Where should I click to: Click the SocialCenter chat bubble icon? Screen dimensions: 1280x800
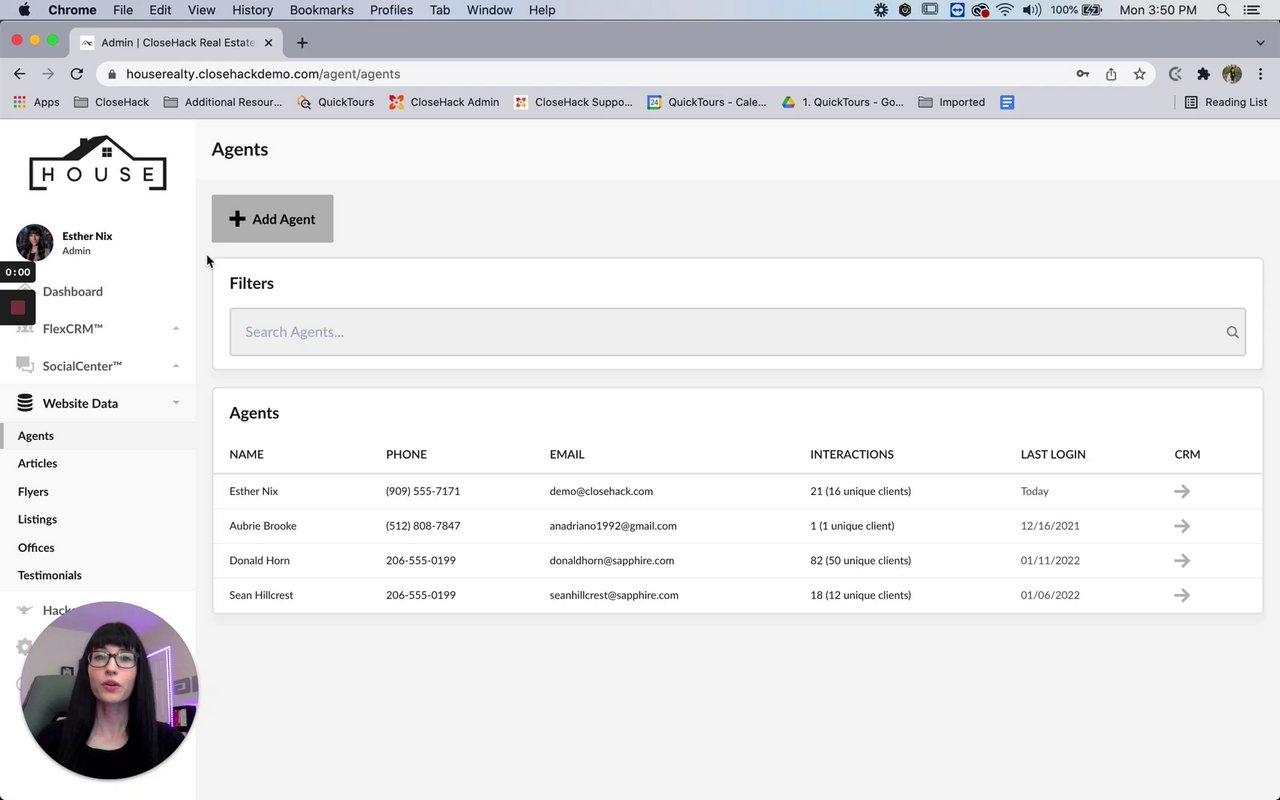coord(25,366)
